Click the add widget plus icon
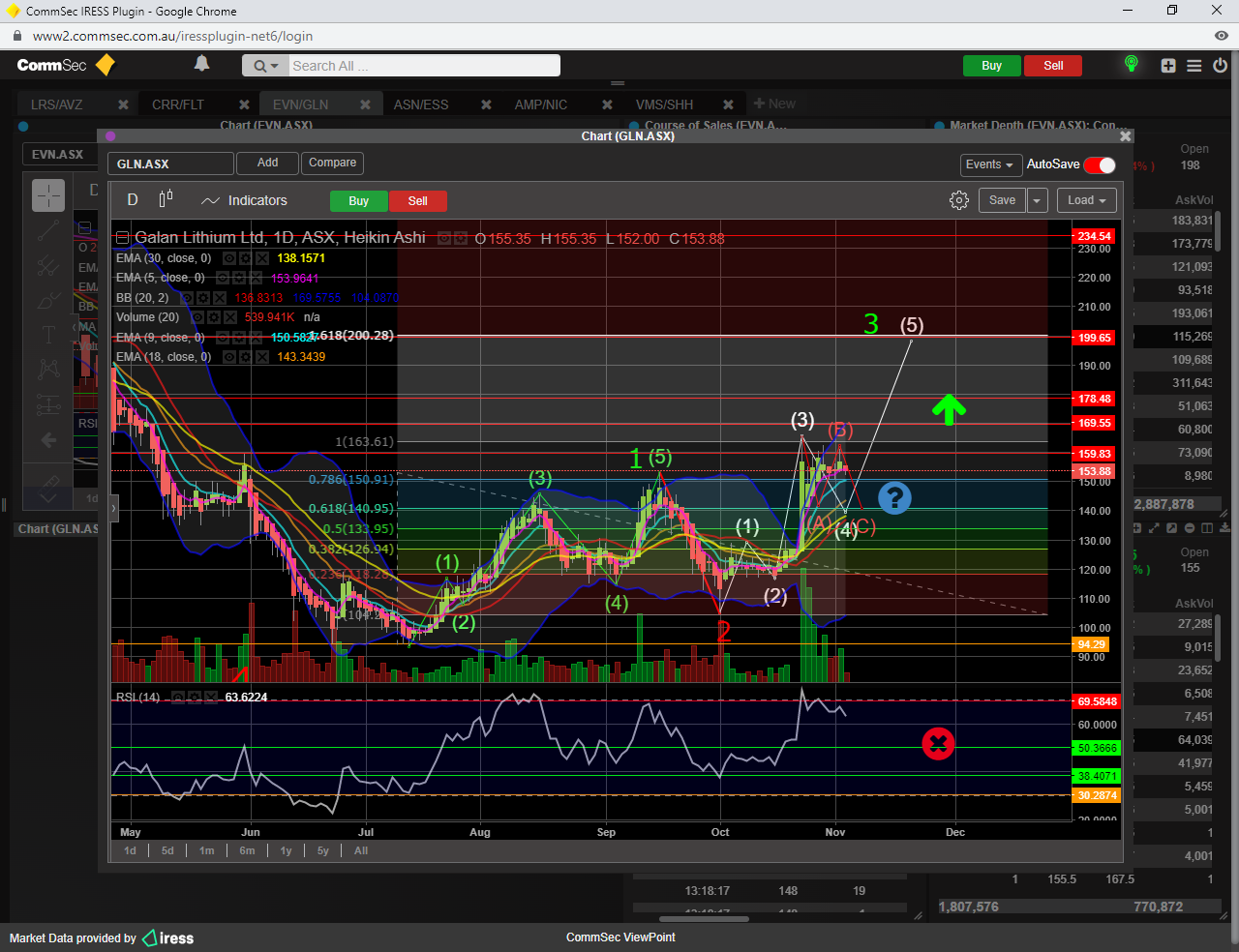 click(1168, 66)
